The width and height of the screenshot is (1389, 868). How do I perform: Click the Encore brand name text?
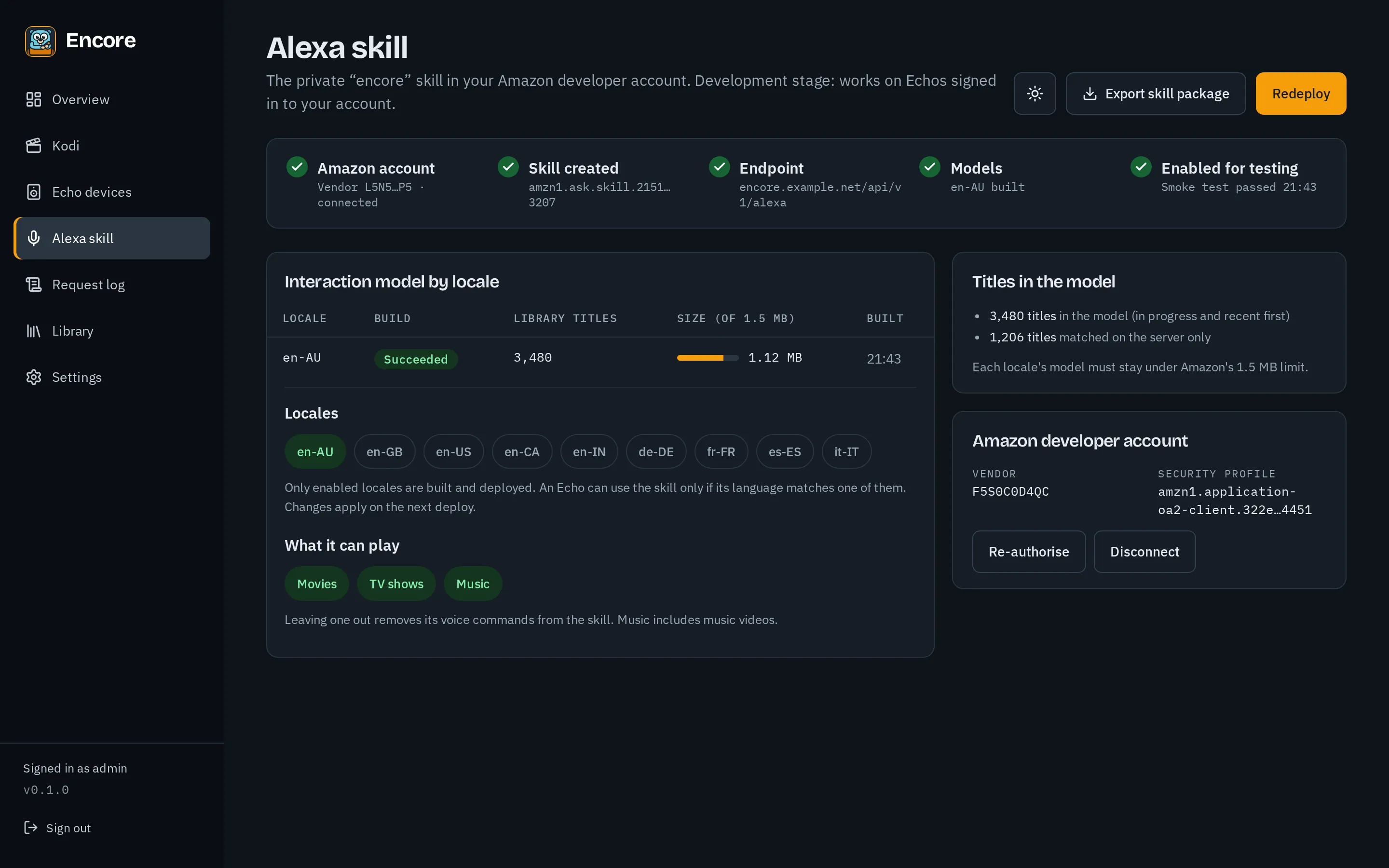(x=100, y=41)
